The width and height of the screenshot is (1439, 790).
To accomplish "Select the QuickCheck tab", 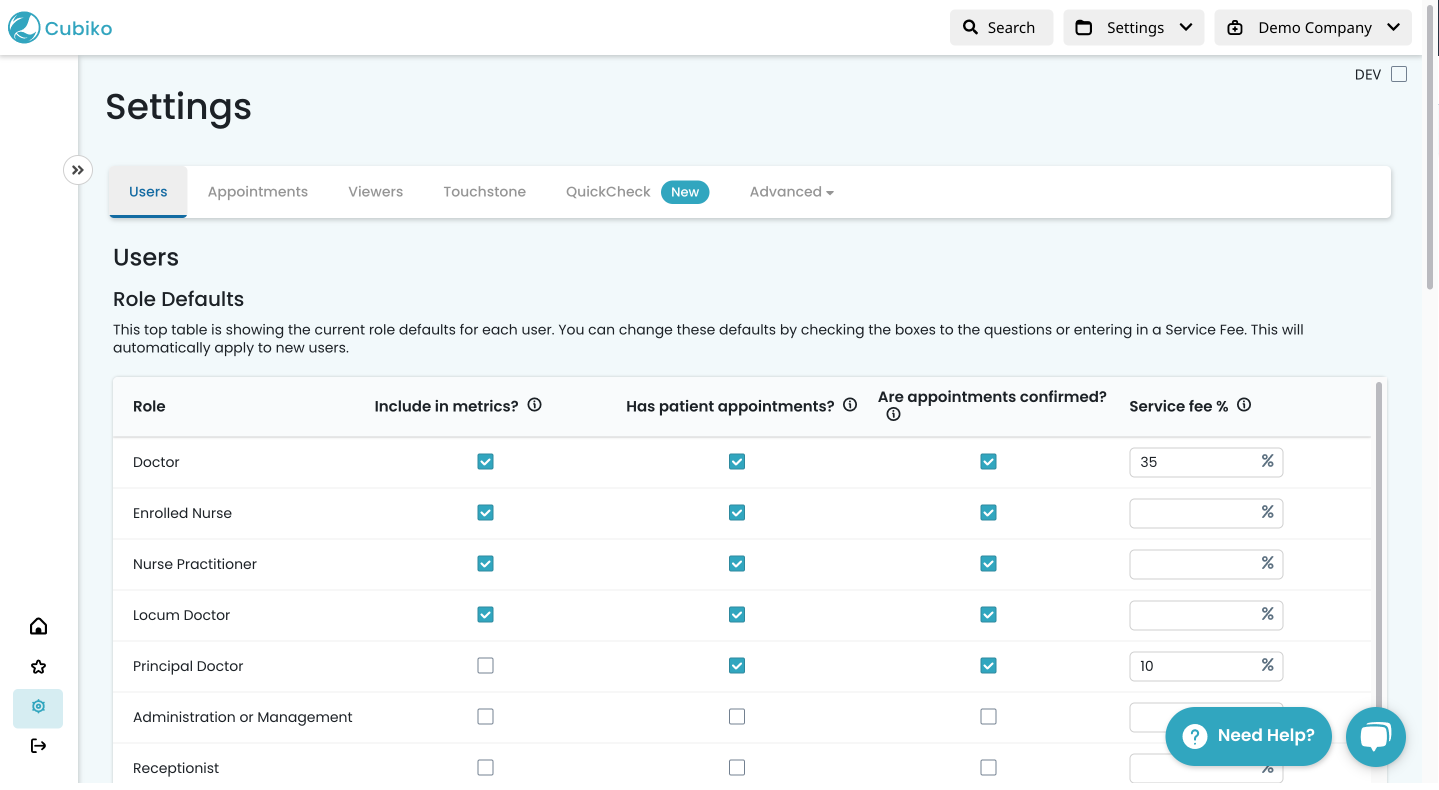I will tap(607, 191).
